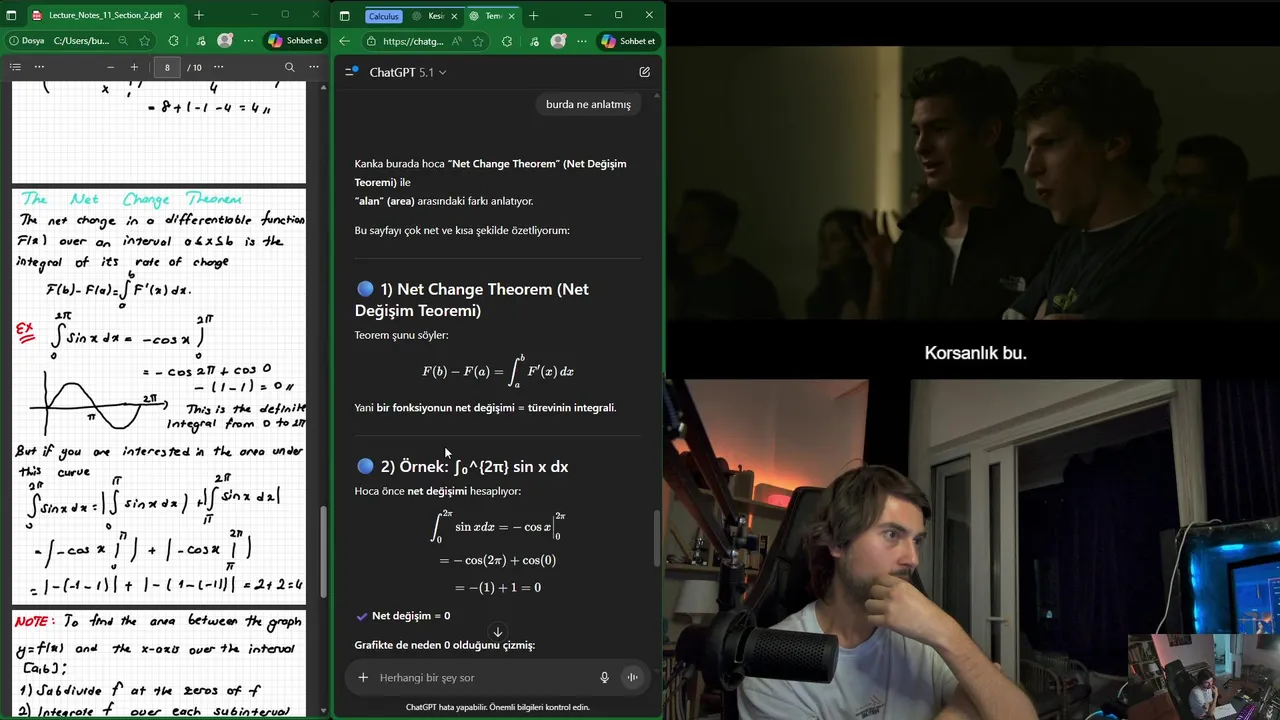Close the Kesir tab
The width and height of the screenshot is (1280, 720).
click(x=454, y=16)
